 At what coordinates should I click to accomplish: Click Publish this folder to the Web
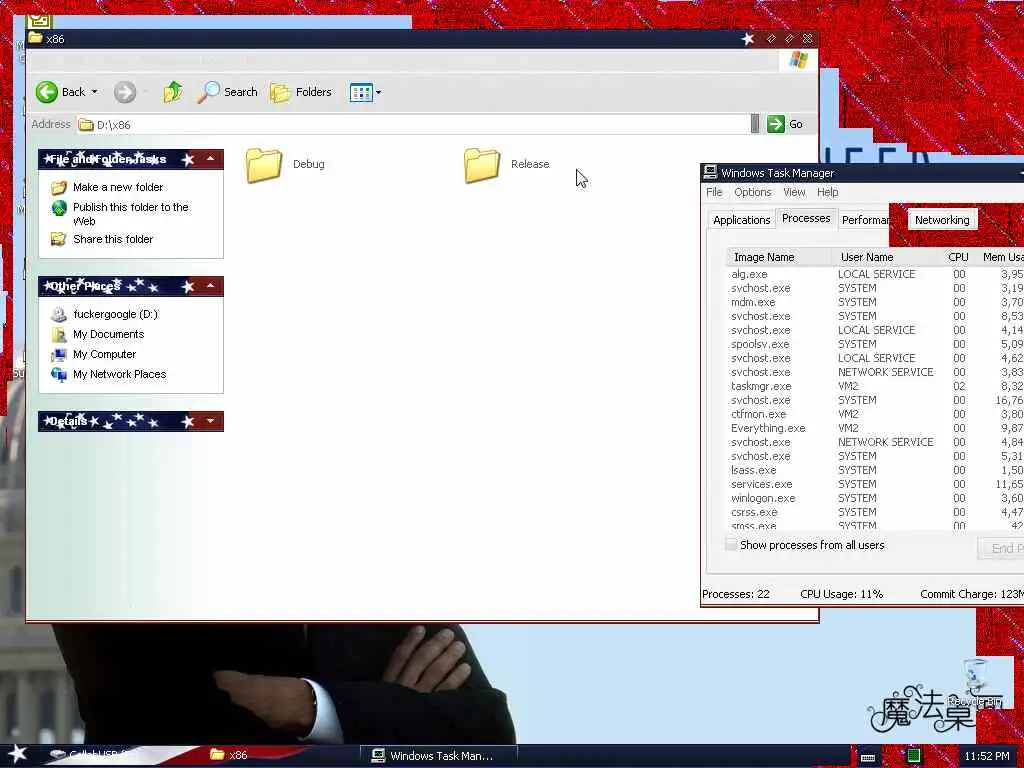point(131,214)
